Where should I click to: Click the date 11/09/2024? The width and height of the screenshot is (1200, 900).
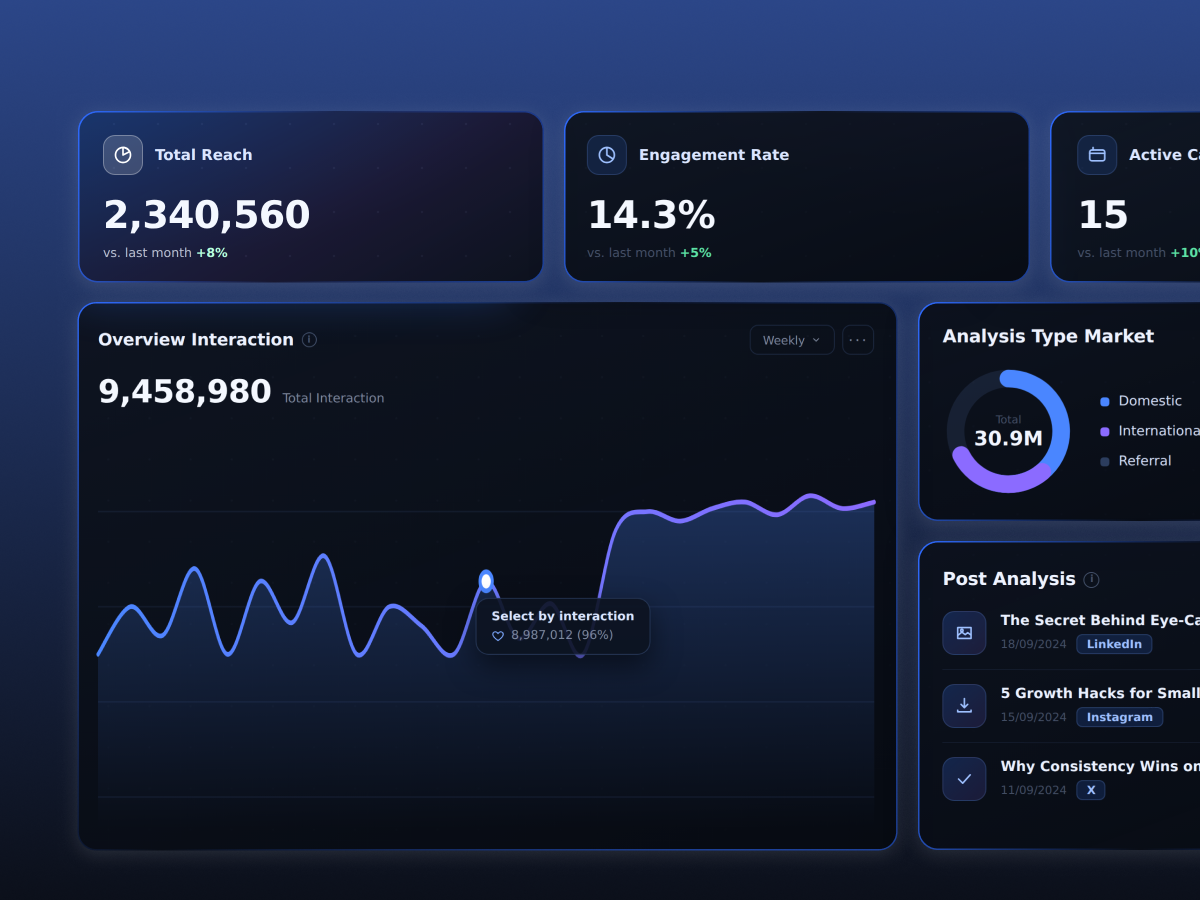point(1034,790)
